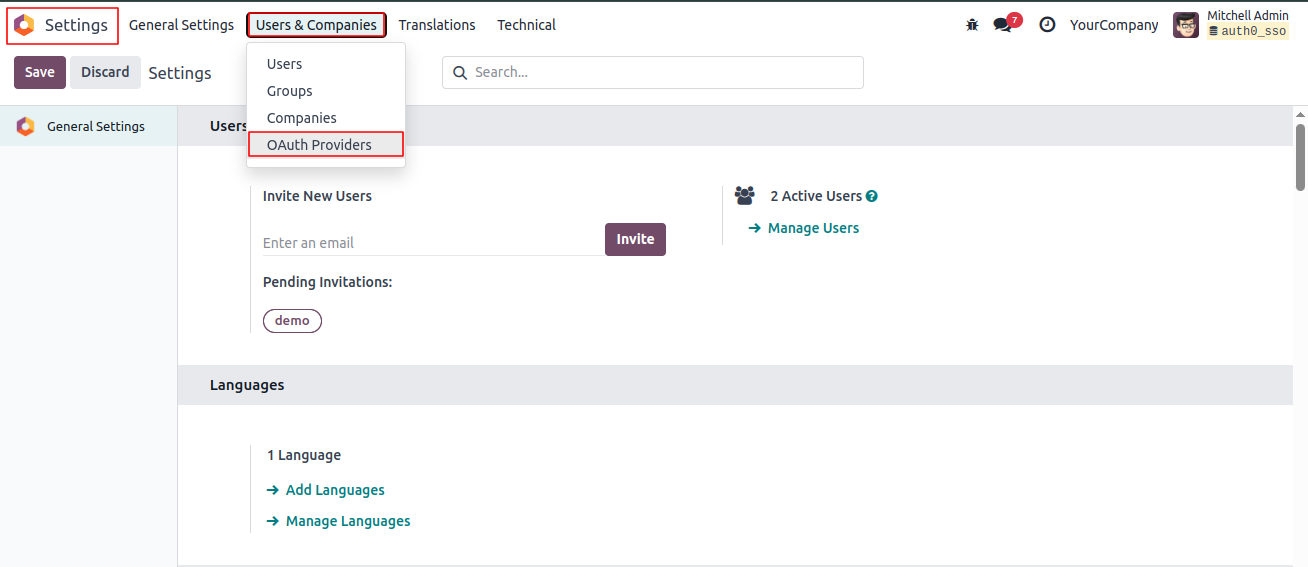Click the help icon beside Active Users

(x=872, y=196)
